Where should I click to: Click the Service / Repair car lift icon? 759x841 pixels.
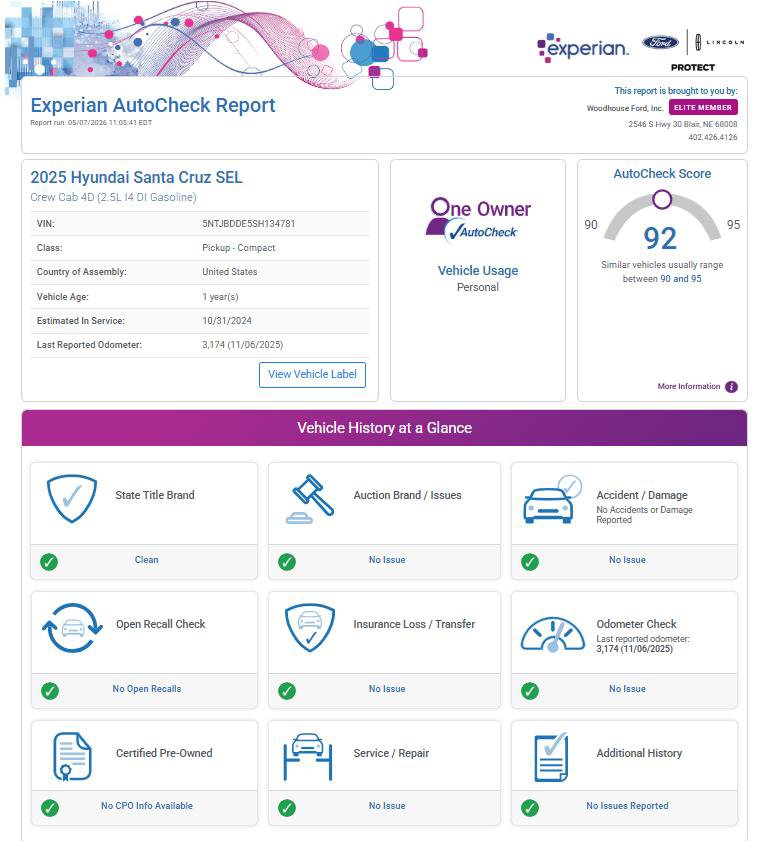[x=308, y=756]
